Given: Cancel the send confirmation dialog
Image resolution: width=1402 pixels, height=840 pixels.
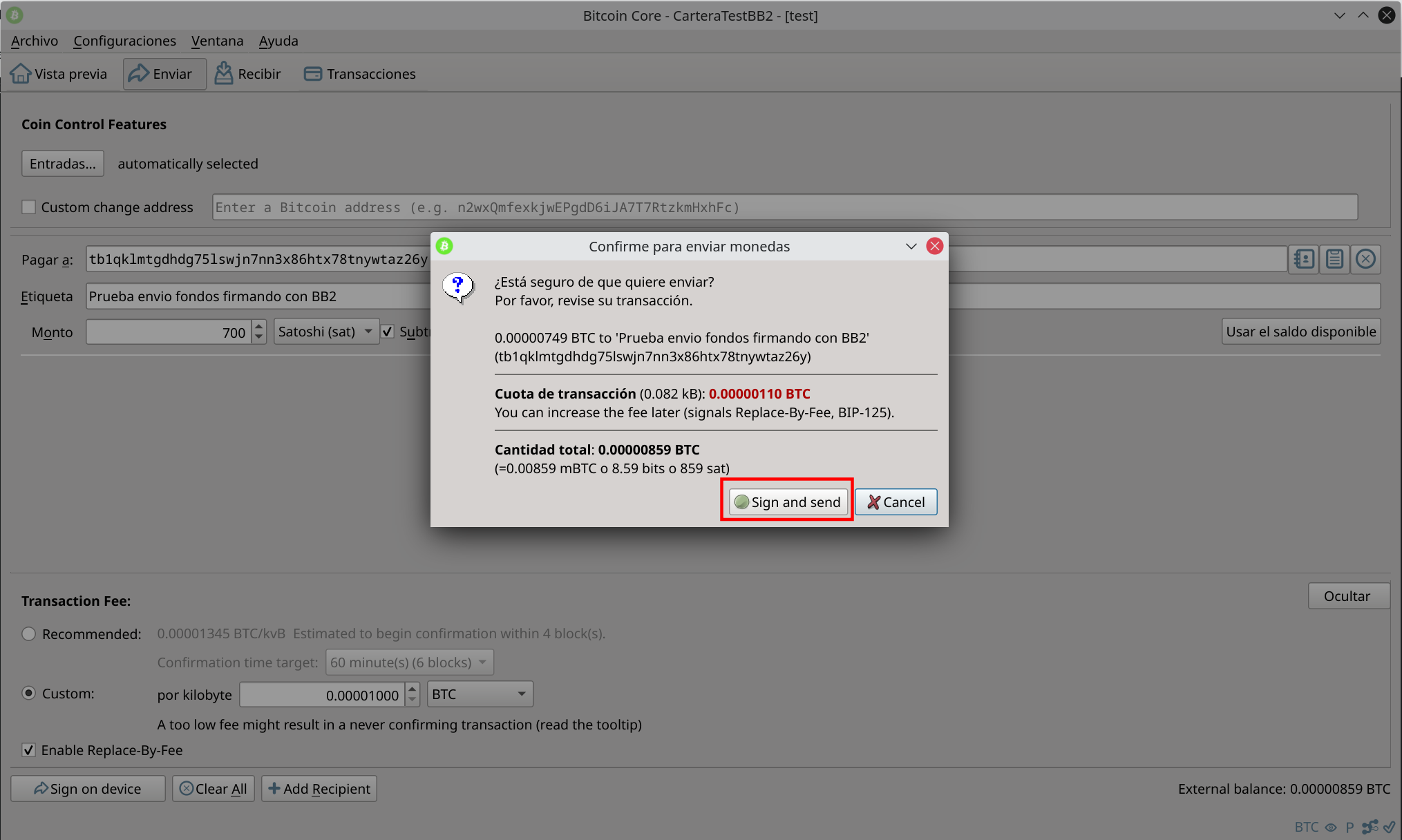Looking at the screenshot, I should (x=896, y=502).
